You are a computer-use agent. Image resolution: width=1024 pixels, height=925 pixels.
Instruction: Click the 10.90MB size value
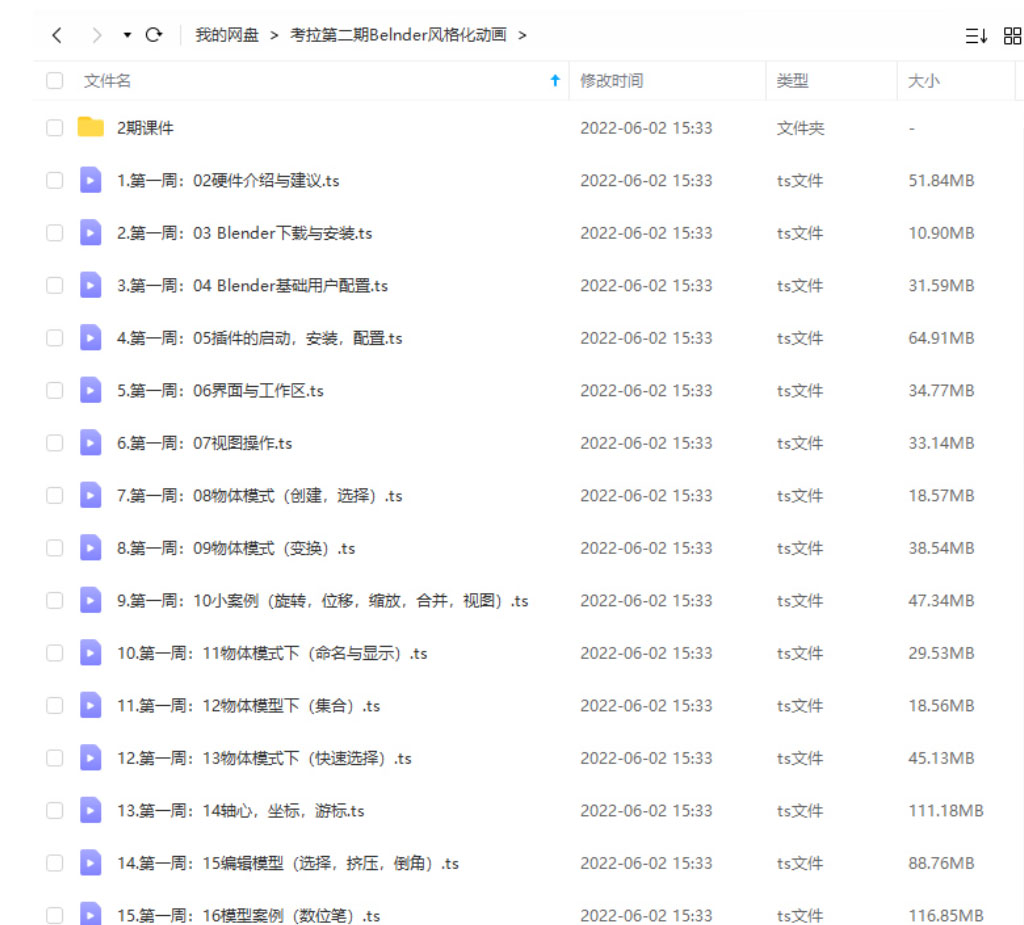(941, 233)
